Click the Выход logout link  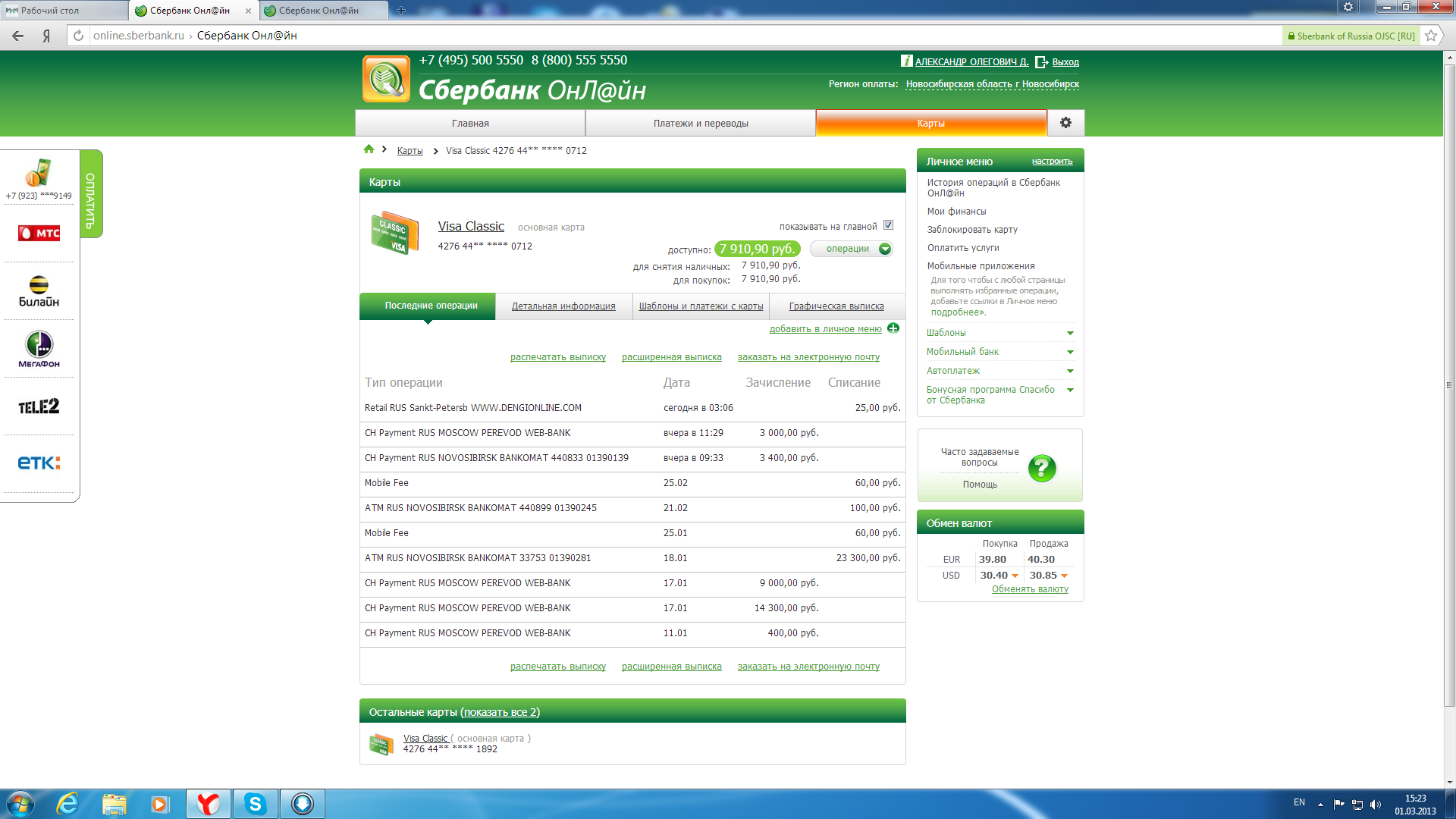tap(1065, 62)
